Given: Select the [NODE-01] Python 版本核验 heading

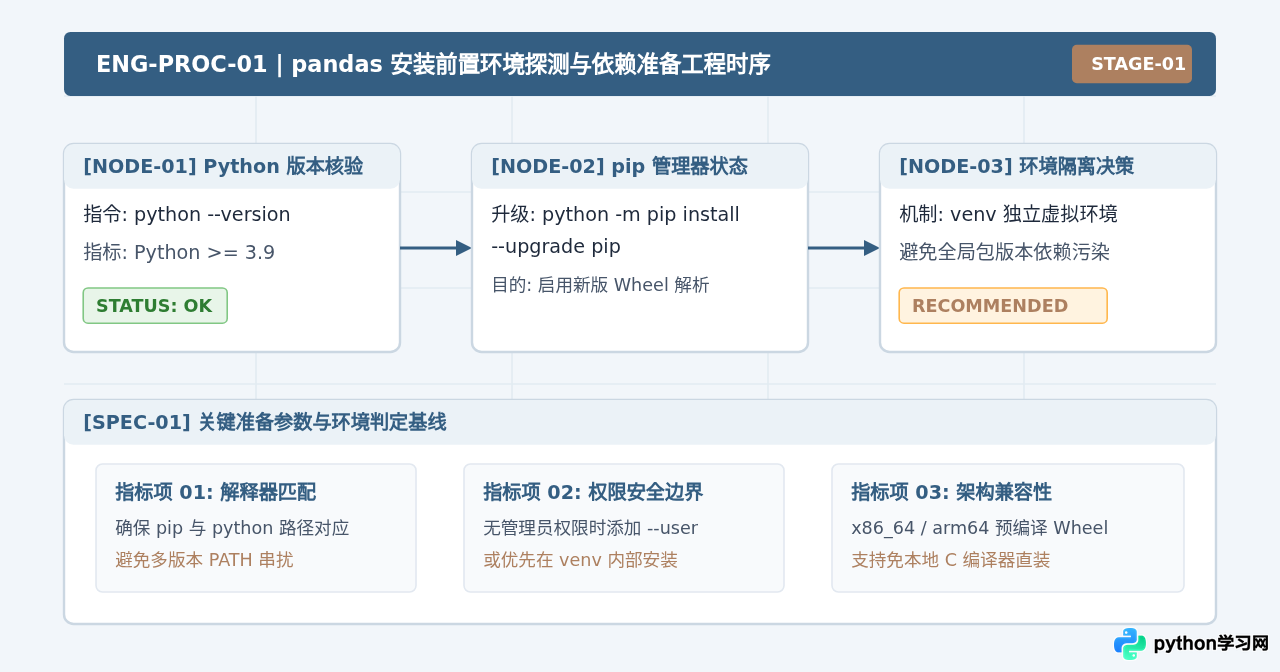Looking at the screenshot, I should click(223, 166).
